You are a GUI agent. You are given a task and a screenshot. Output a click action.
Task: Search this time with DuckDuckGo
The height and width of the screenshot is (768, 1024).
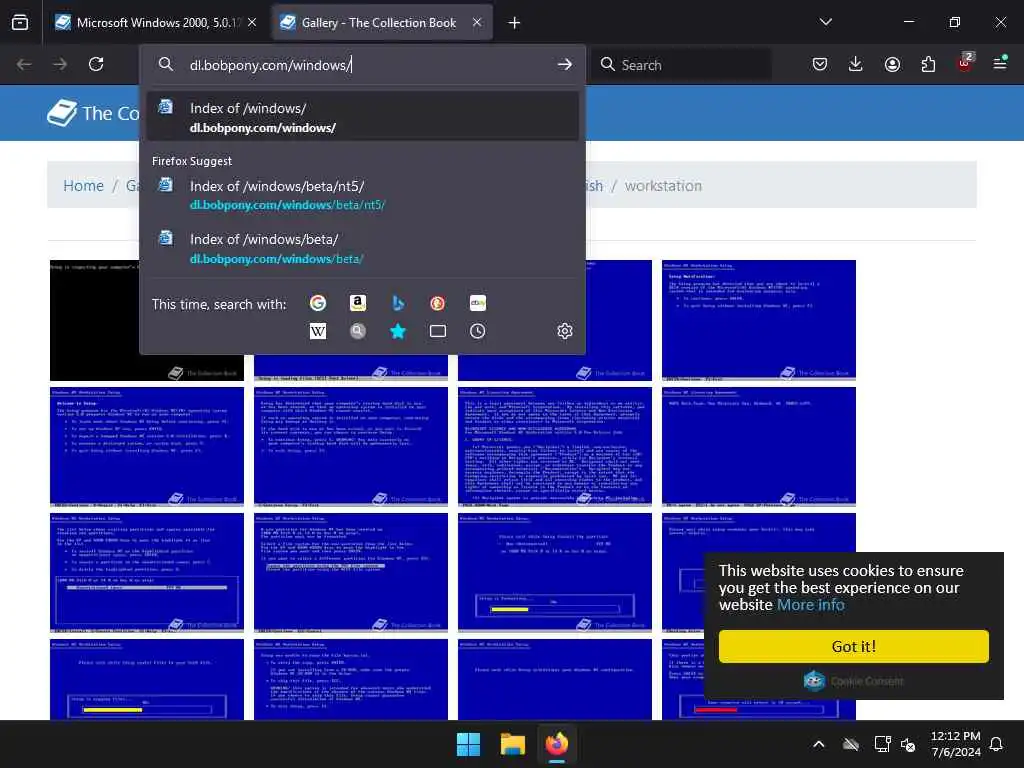pos(438,303)
